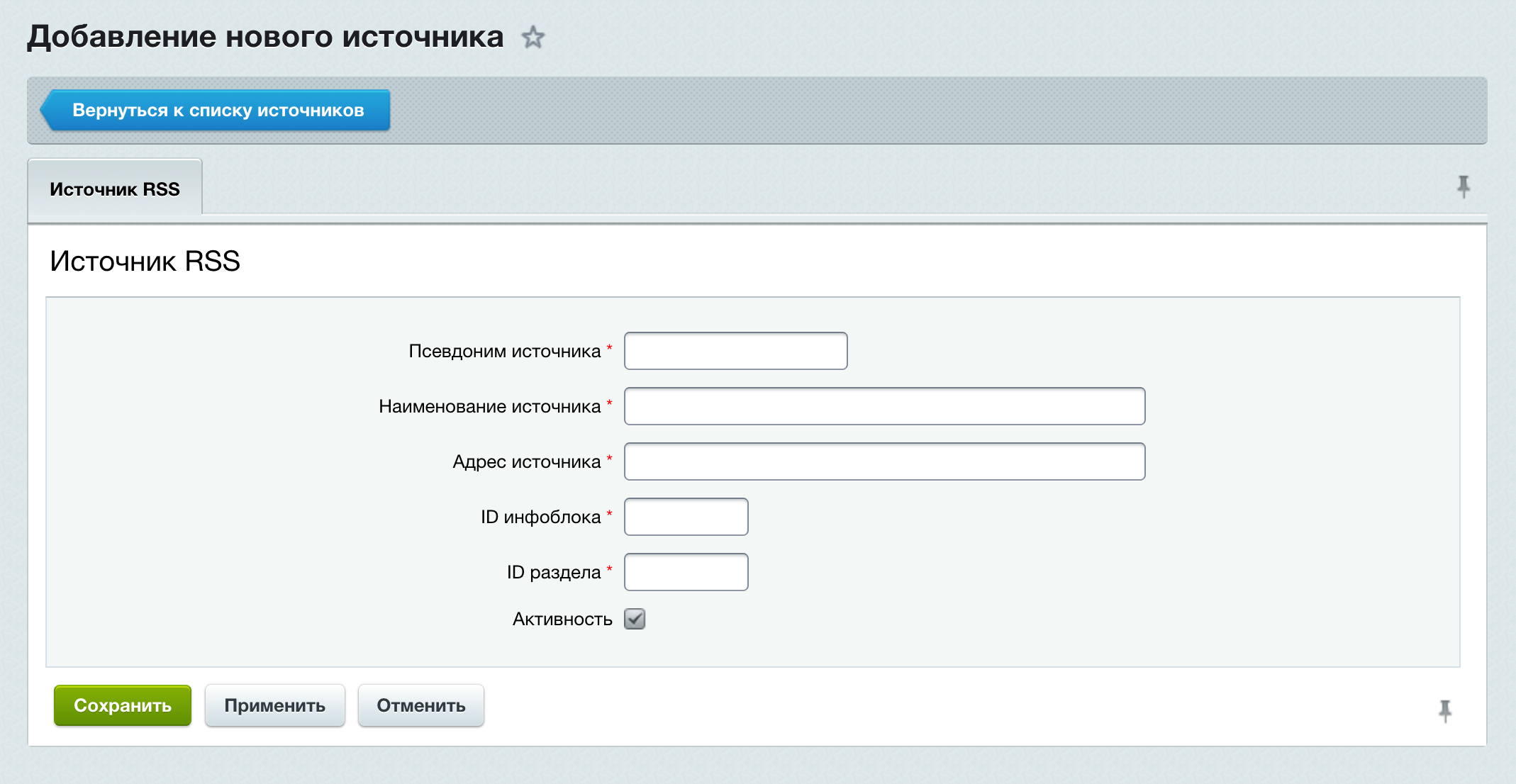
Task: Save the source with Сохранить button
Action: click(123, 705)
